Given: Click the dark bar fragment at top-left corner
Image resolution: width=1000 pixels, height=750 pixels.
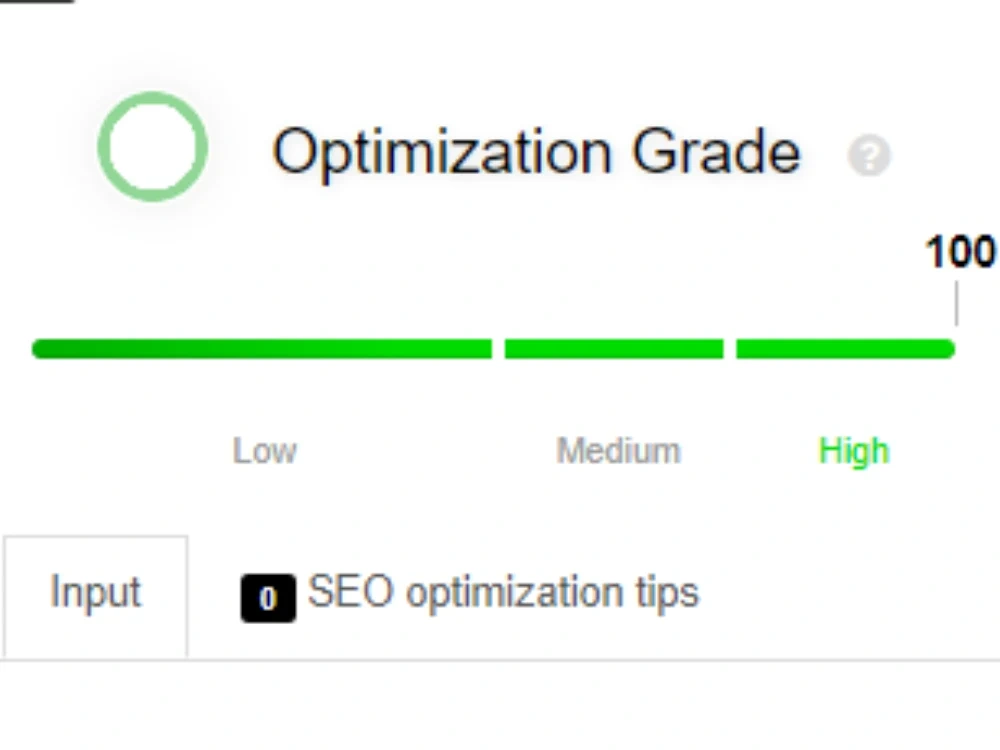Looking at the screenshot, I should tap(37, 1).
